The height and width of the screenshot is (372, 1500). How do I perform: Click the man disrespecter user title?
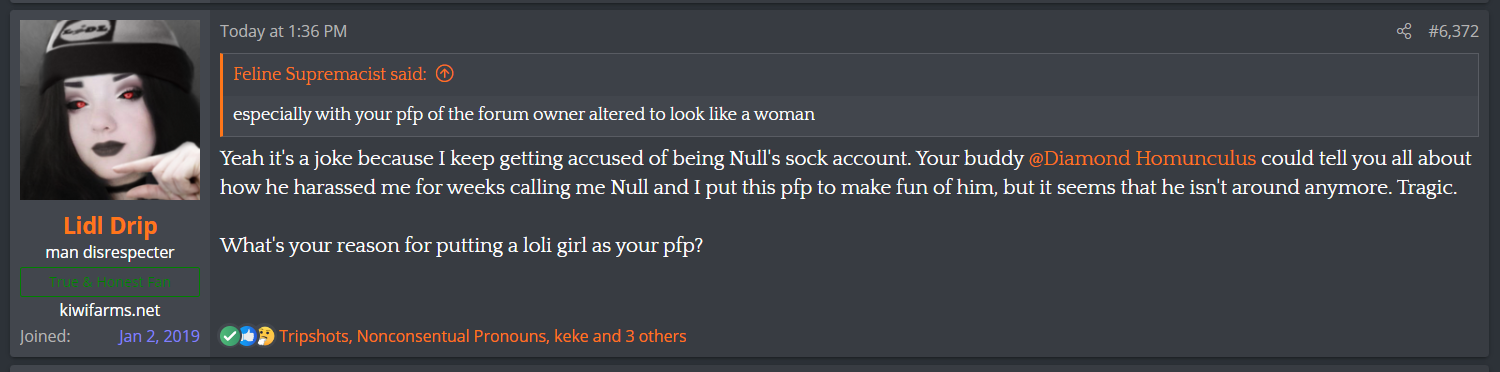point(110,253)
